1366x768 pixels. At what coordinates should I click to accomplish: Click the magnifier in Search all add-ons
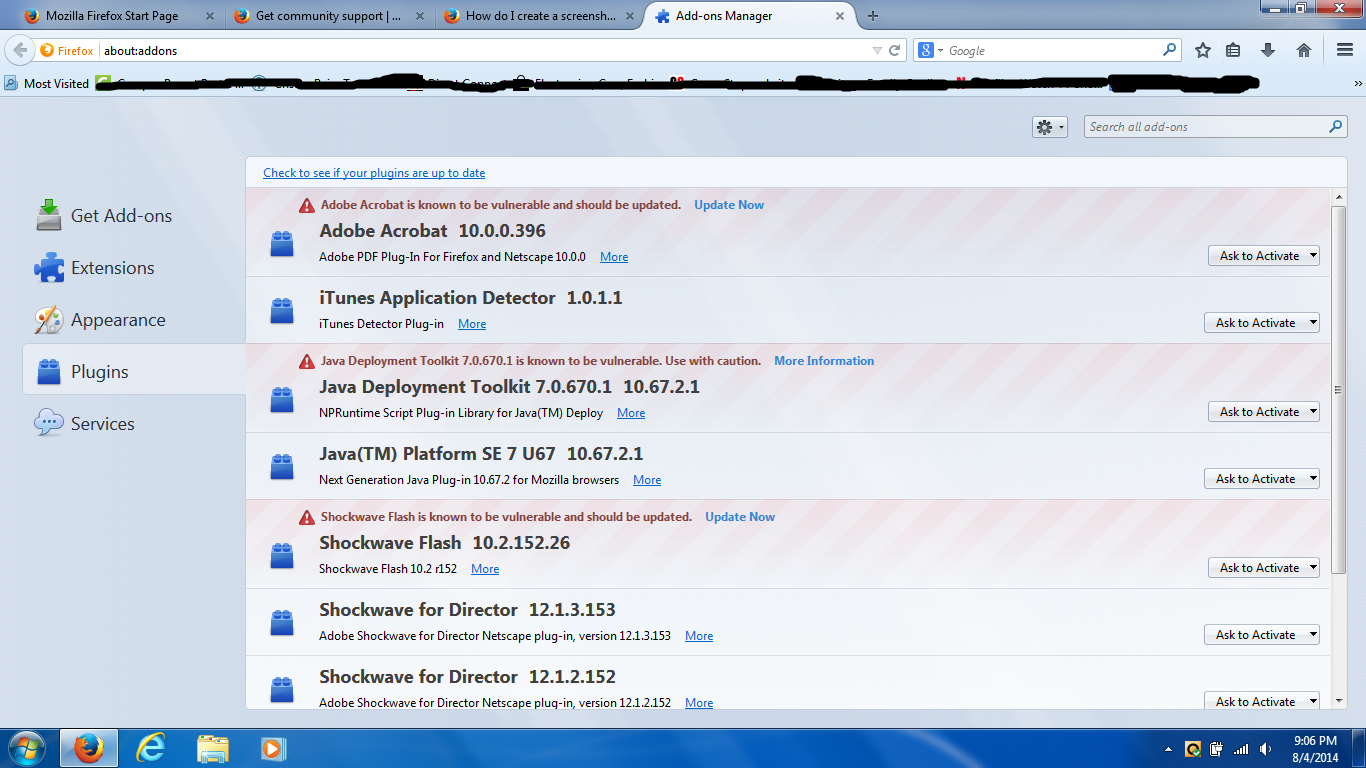tap(1336, 127)
